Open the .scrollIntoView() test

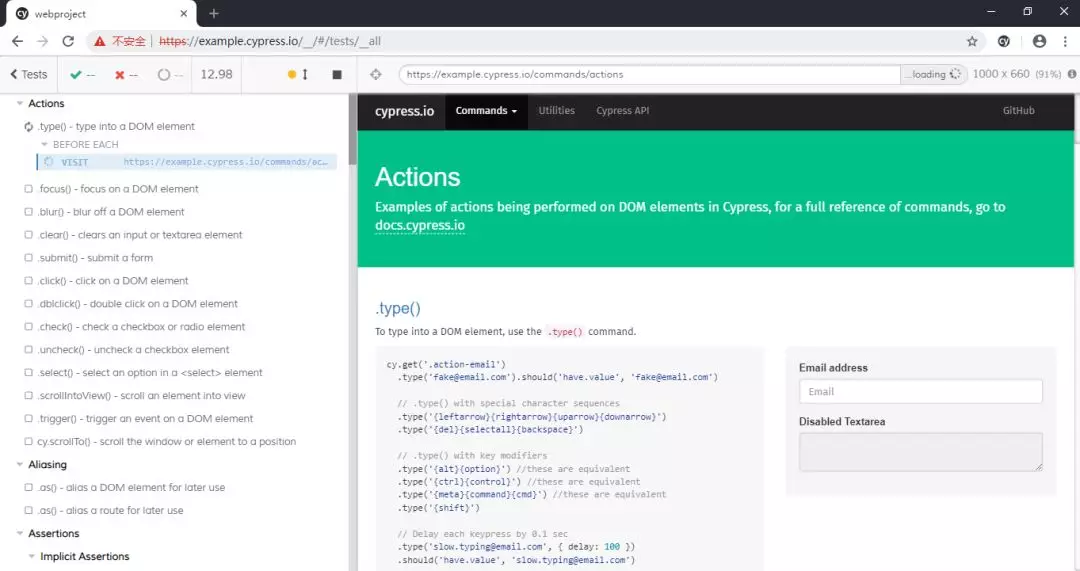[141, 396]
